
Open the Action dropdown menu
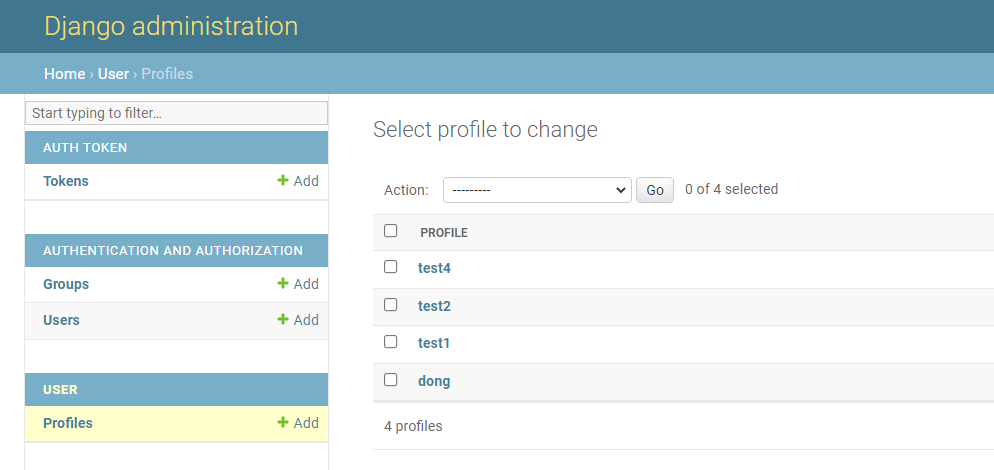[537, 190]
